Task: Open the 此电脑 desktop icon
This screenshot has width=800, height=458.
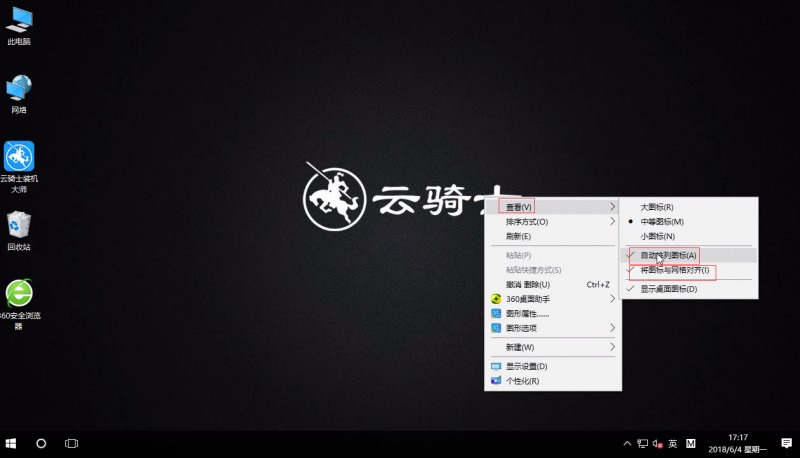Action: coord(19,26)
